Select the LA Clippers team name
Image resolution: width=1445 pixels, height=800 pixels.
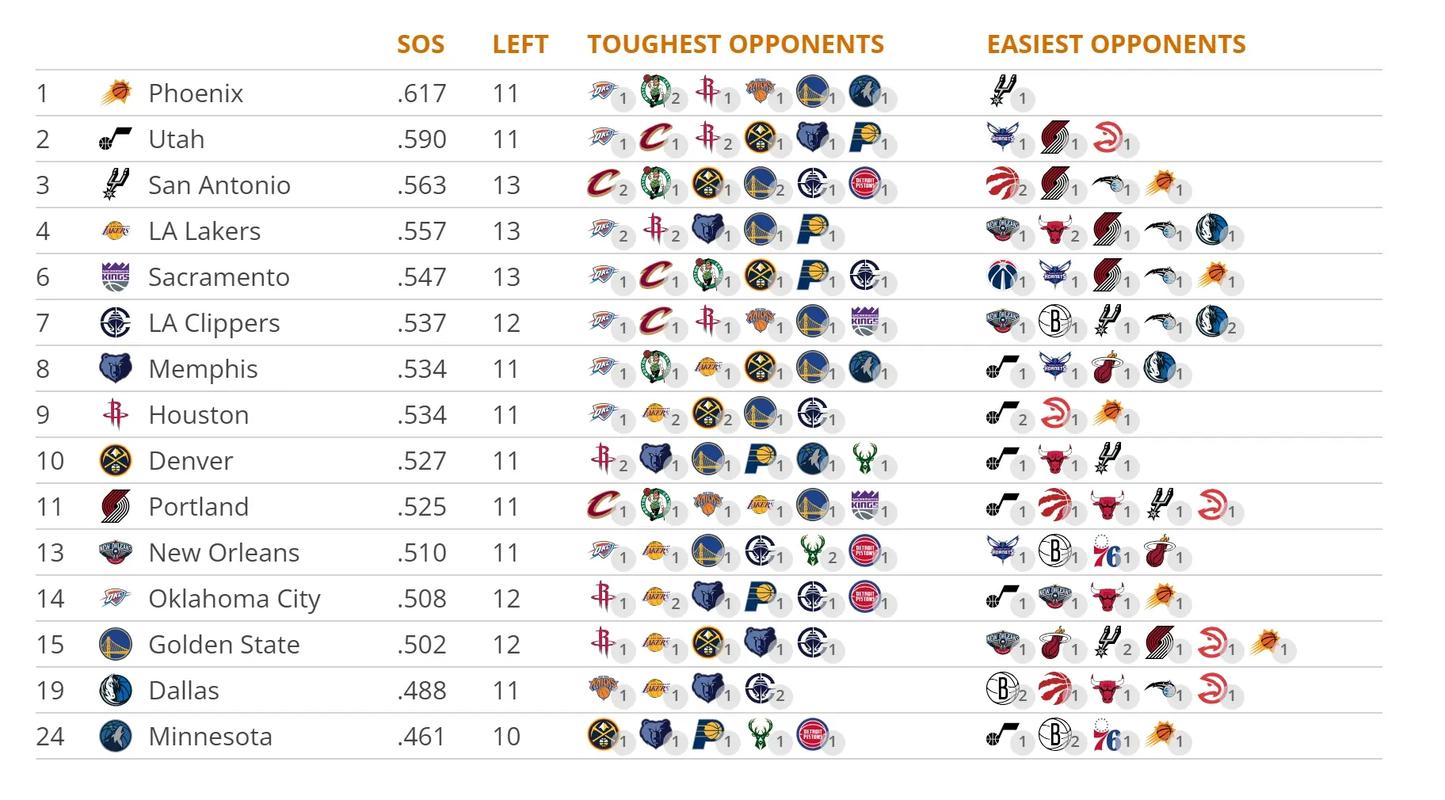pos(214,323)
